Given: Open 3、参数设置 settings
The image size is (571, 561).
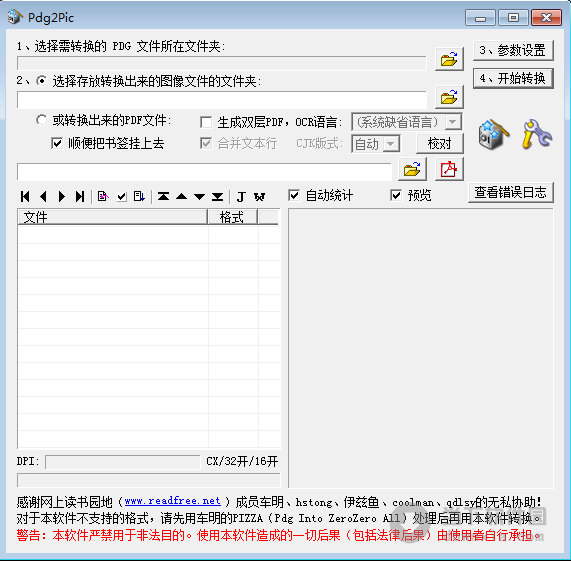Looking at the screenshot, I should click(513, 50).
